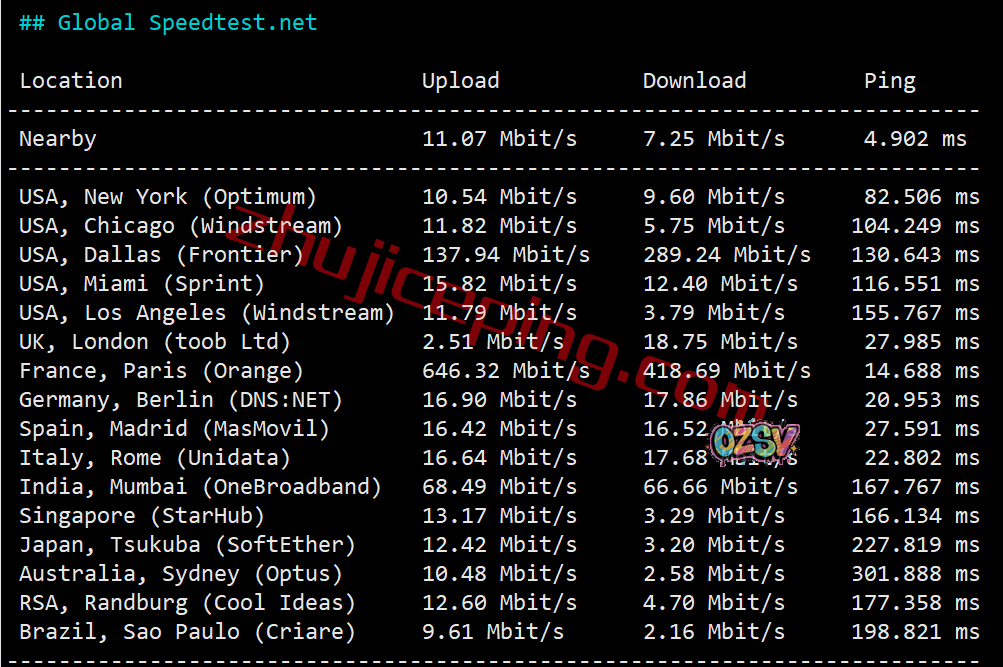The image size is (1003, 667).
Task: Click Japan, Tsukuba (SoftEther) row
Action: [x=499, y=545]
